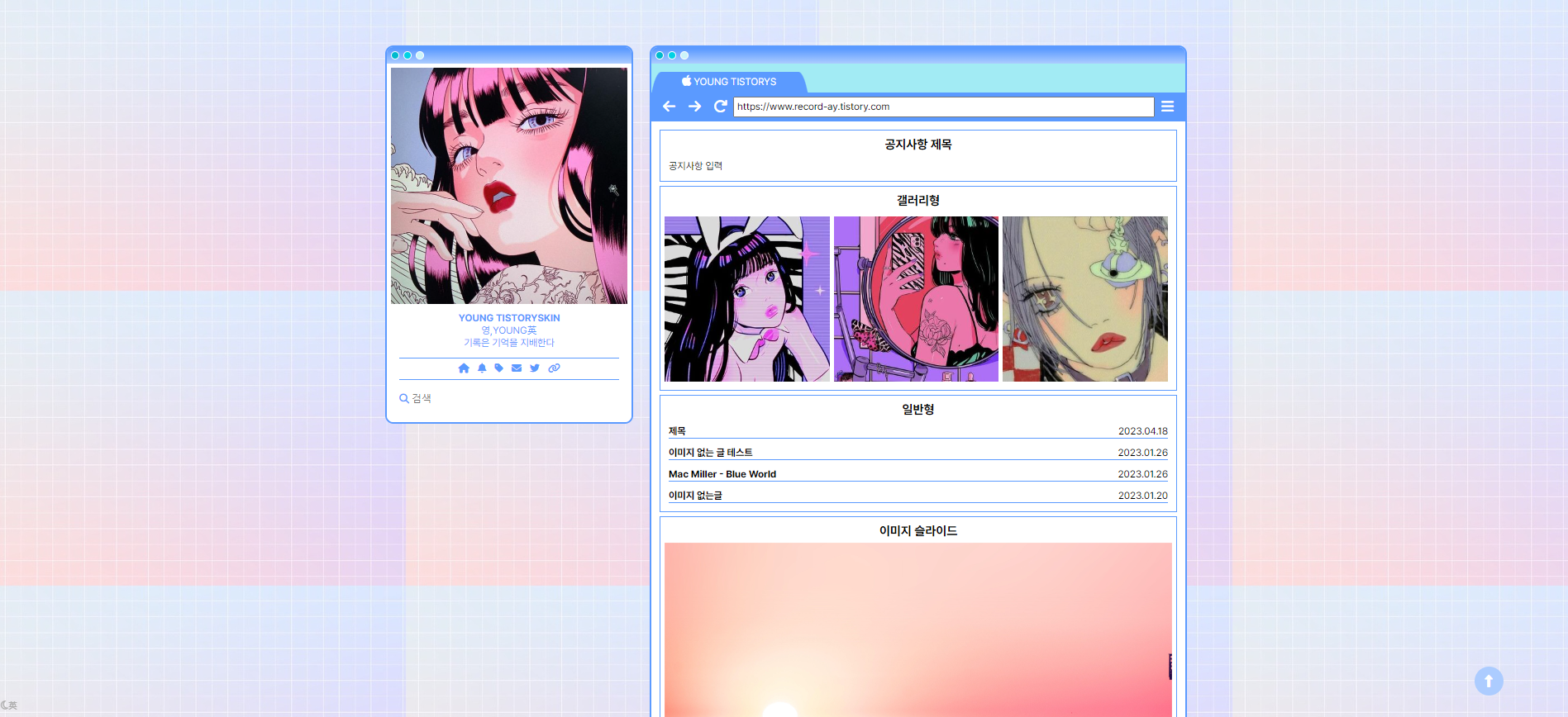Click the scroll-to-top arrow button
Screen dimensions: 1568x717
[1489, 681]
